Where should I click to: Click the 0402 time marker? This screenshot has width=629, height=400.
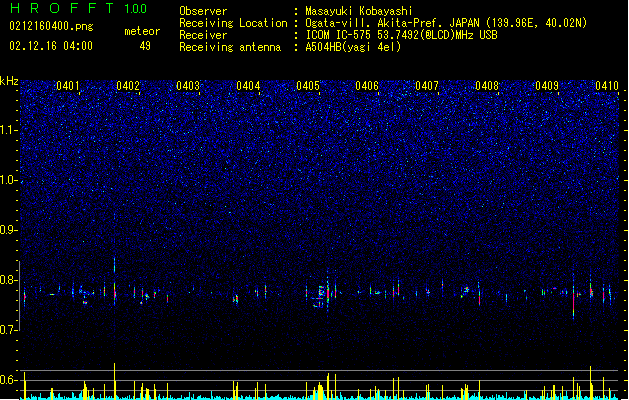pos(128,85)
